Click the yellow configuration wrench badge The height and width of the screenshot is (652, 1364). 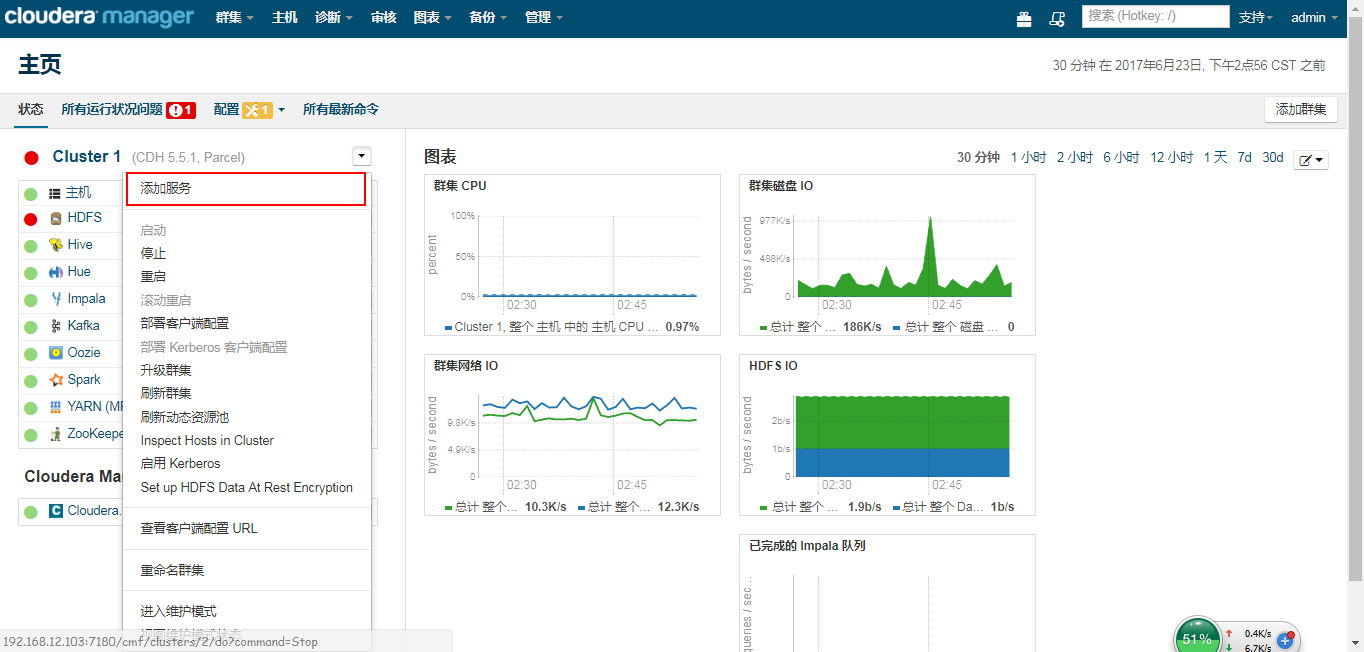(258, 110)
